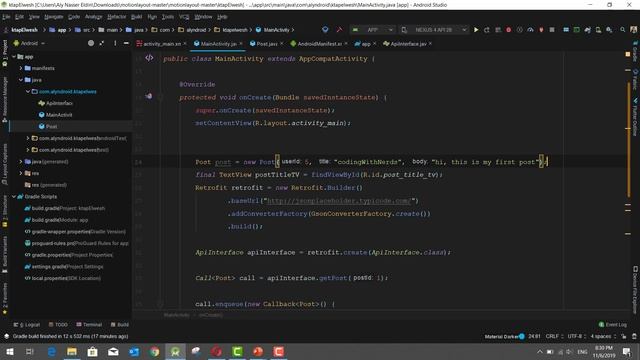Click the related XML file gutter icon
The image size is (640, 360).
point(149,58)
